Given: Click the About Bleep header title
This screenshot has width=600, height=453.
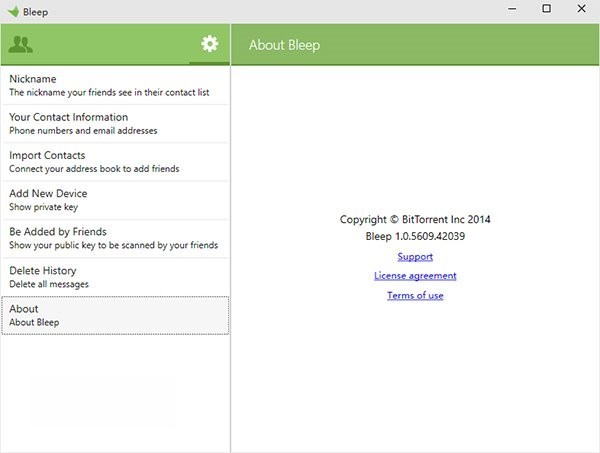Looking at the screenshot, I should pos(284,45).
